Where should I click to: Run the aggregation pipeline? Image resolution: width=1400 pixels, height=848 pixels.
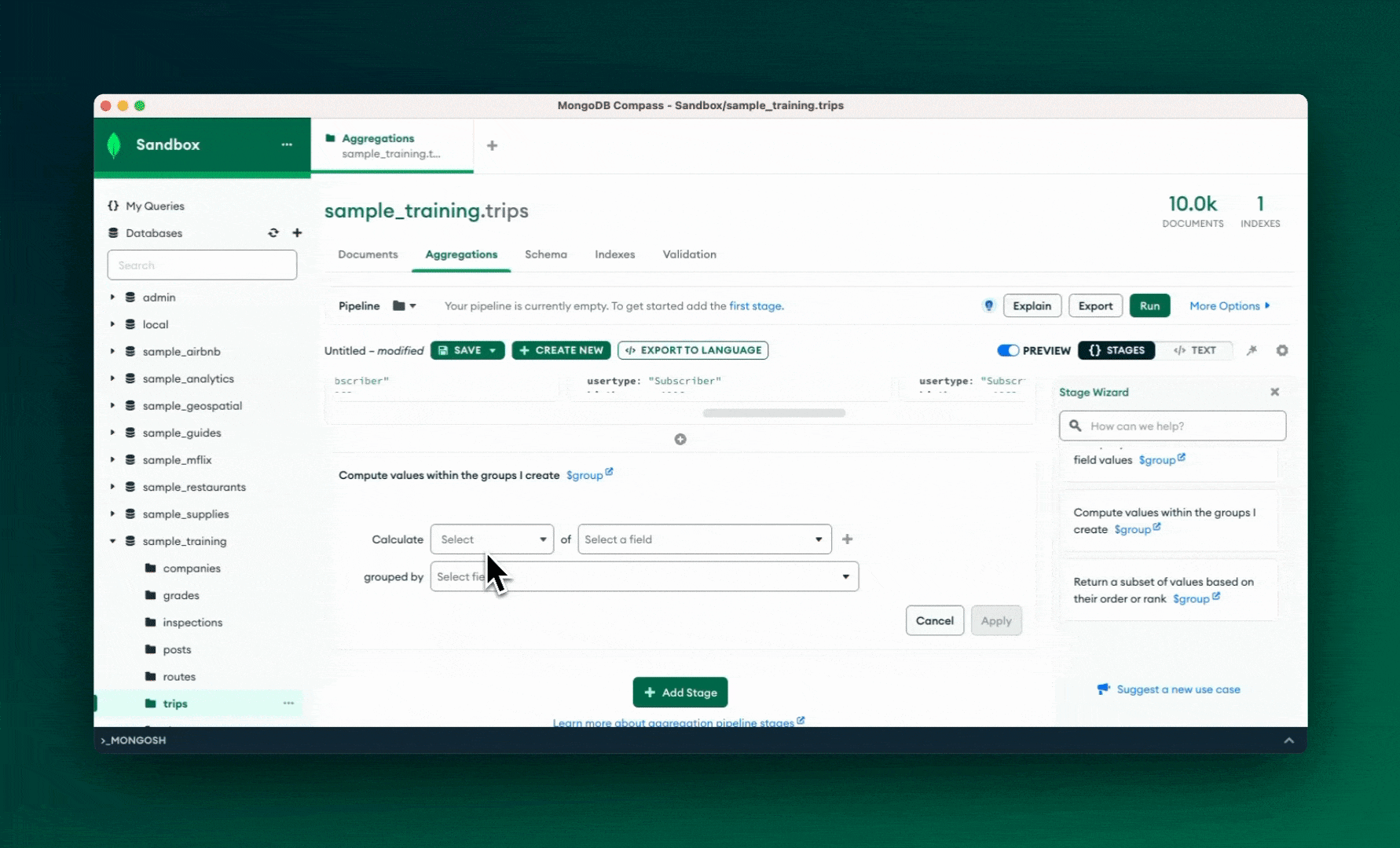[1150, 305]
